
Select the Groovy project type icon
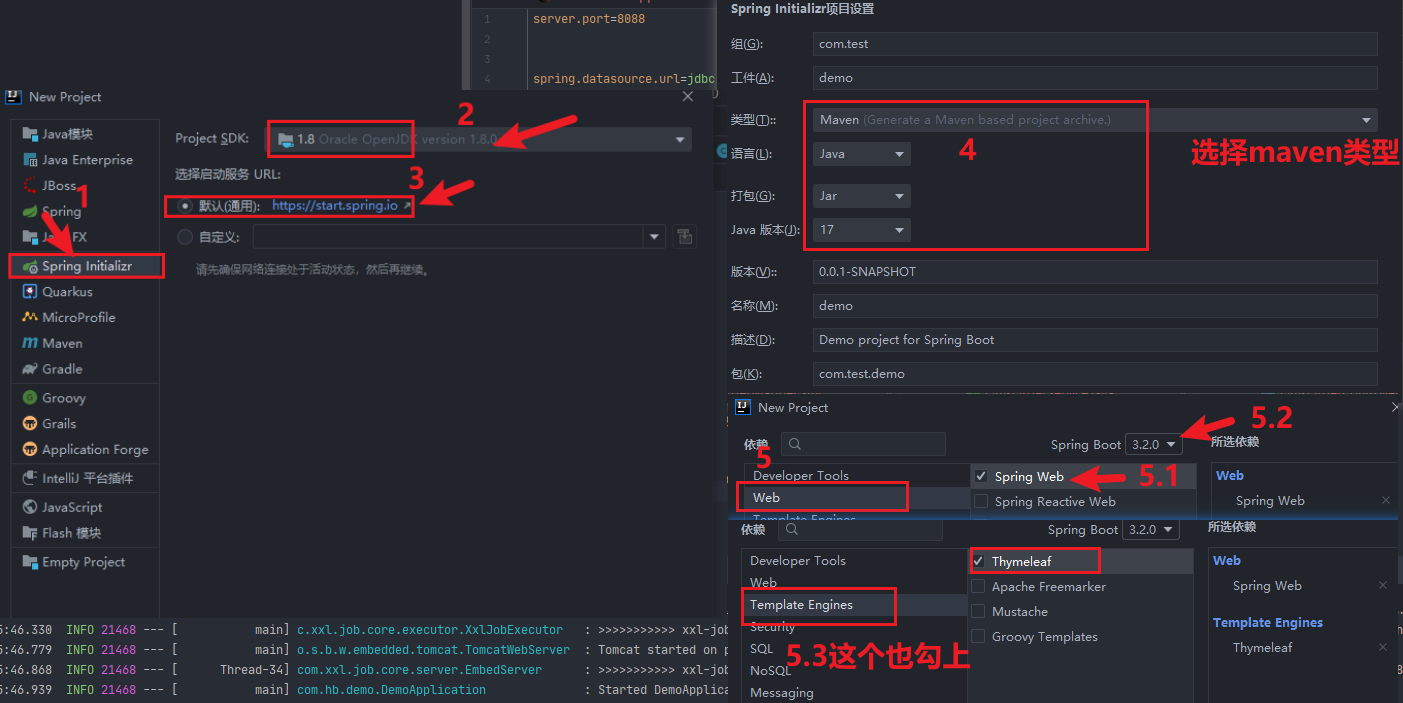(x=29, y=398)
